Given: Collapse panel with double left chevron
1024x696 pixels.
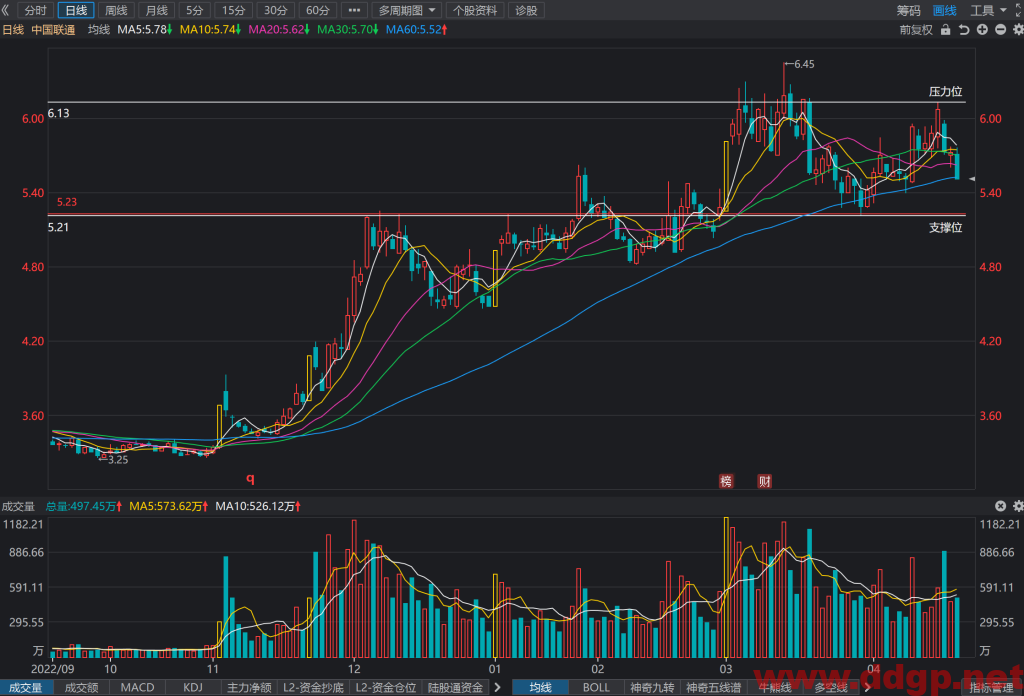Looking at the screenshot, I should click(x=6, y=10).
